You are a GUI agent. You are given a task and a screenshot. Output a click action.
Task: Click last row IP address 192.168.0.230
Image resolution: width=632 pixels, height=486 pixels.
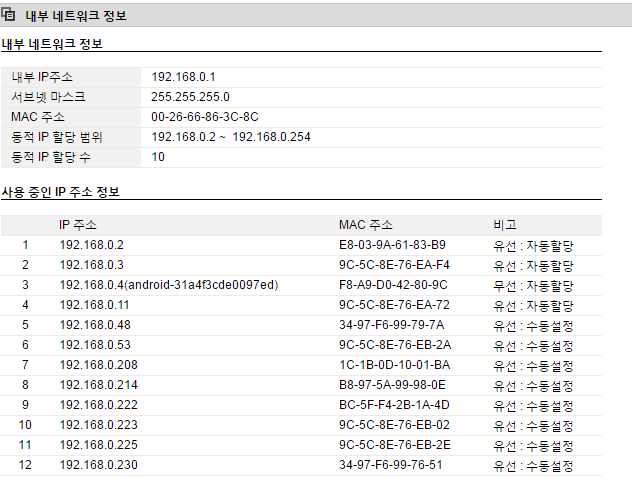coord(99,465)
